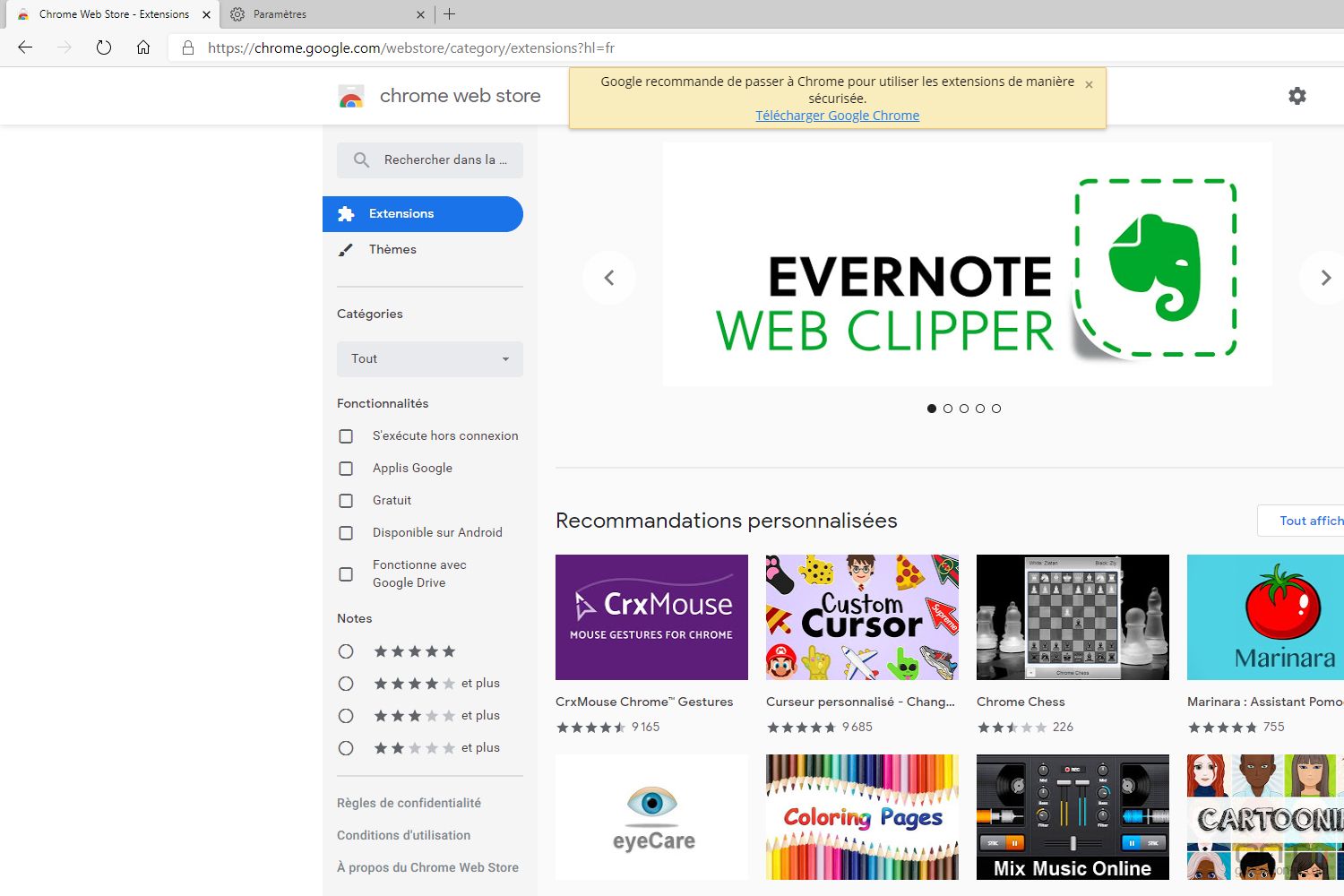This screenshot has width=1344, height=896.
Task: Check Fonctionne avec Google Drive
Action: click(346, 574)
